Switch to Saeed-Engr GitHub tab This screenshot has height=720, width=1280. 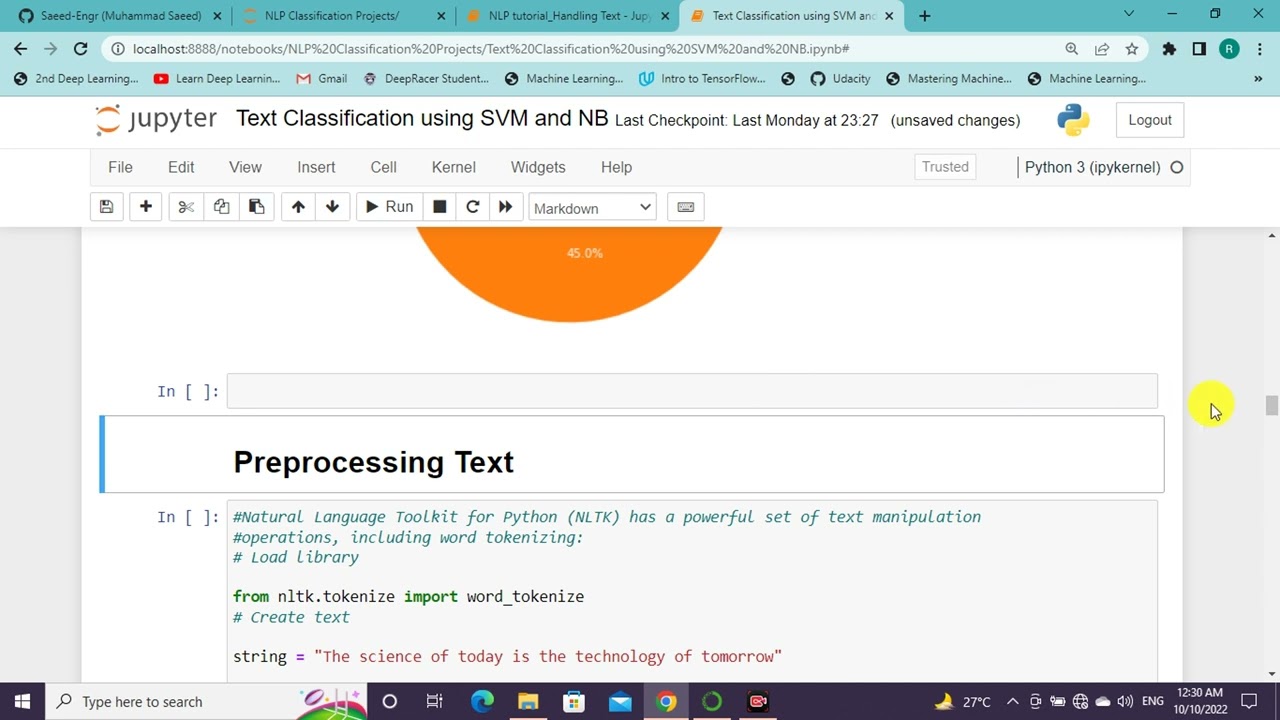[x=120, y=16]
